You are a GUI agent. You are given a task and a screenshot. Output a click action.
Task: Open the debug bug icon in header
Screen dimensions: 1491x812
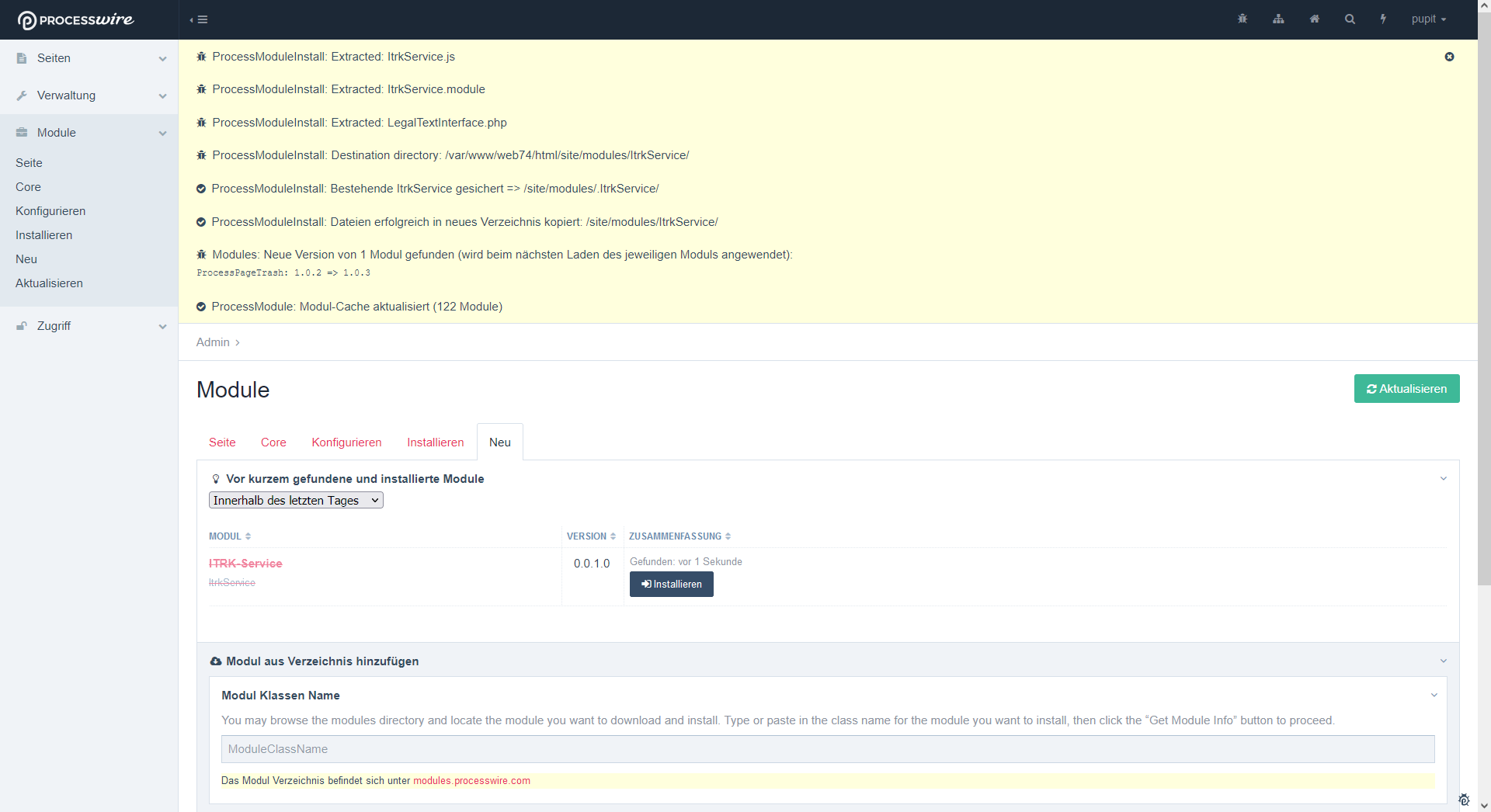(x=1242, y=19)
